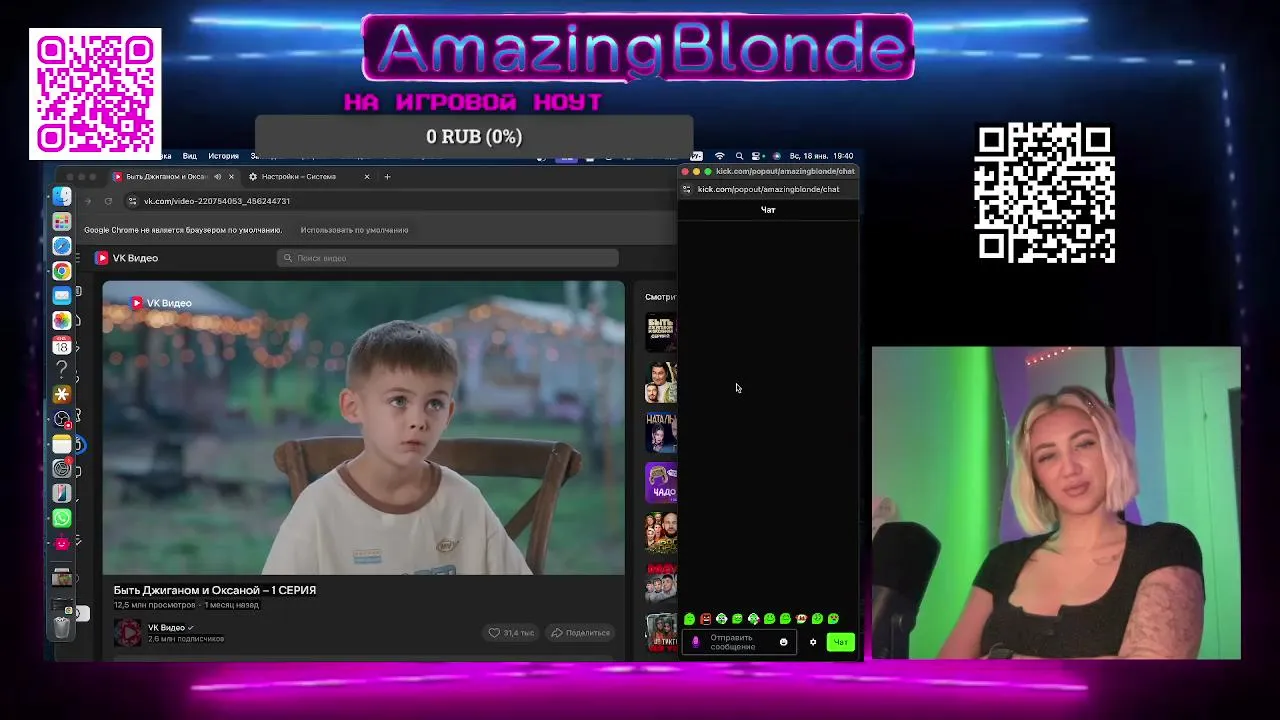1280x720 pixels.
Task: Open the Notes app in the Dock
Action: pyautogui.click(x=62, y=444)
